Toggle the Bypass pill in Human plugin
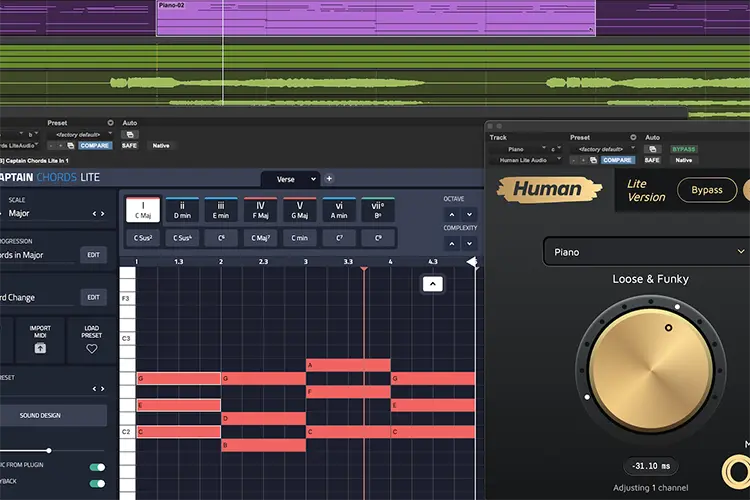This screenshot has height=500, width=750. [x=707, y=190]
